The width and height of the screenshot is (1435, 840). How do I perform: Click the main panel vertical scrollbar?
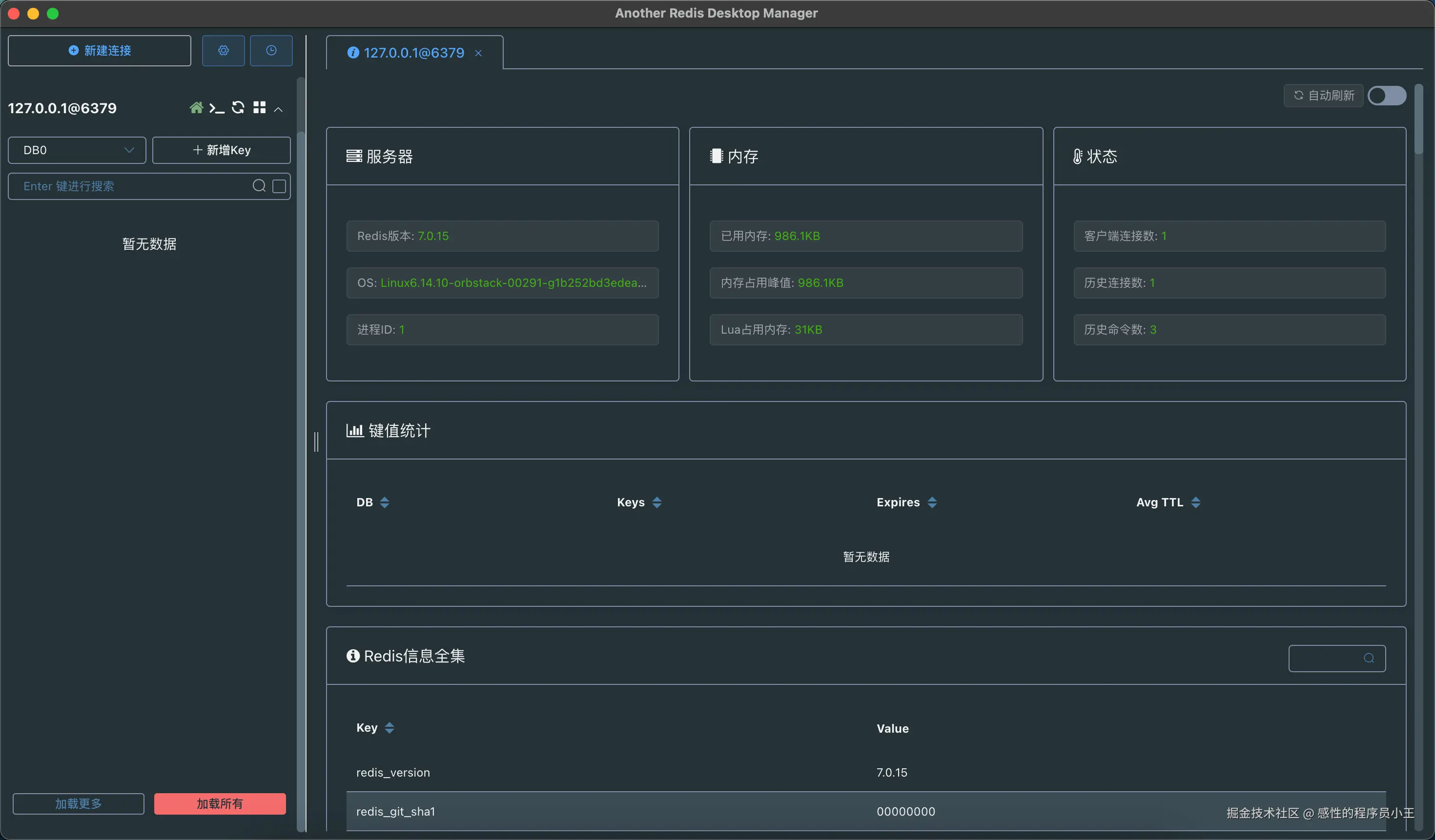pyautogui.click(x=1418, y=120)
